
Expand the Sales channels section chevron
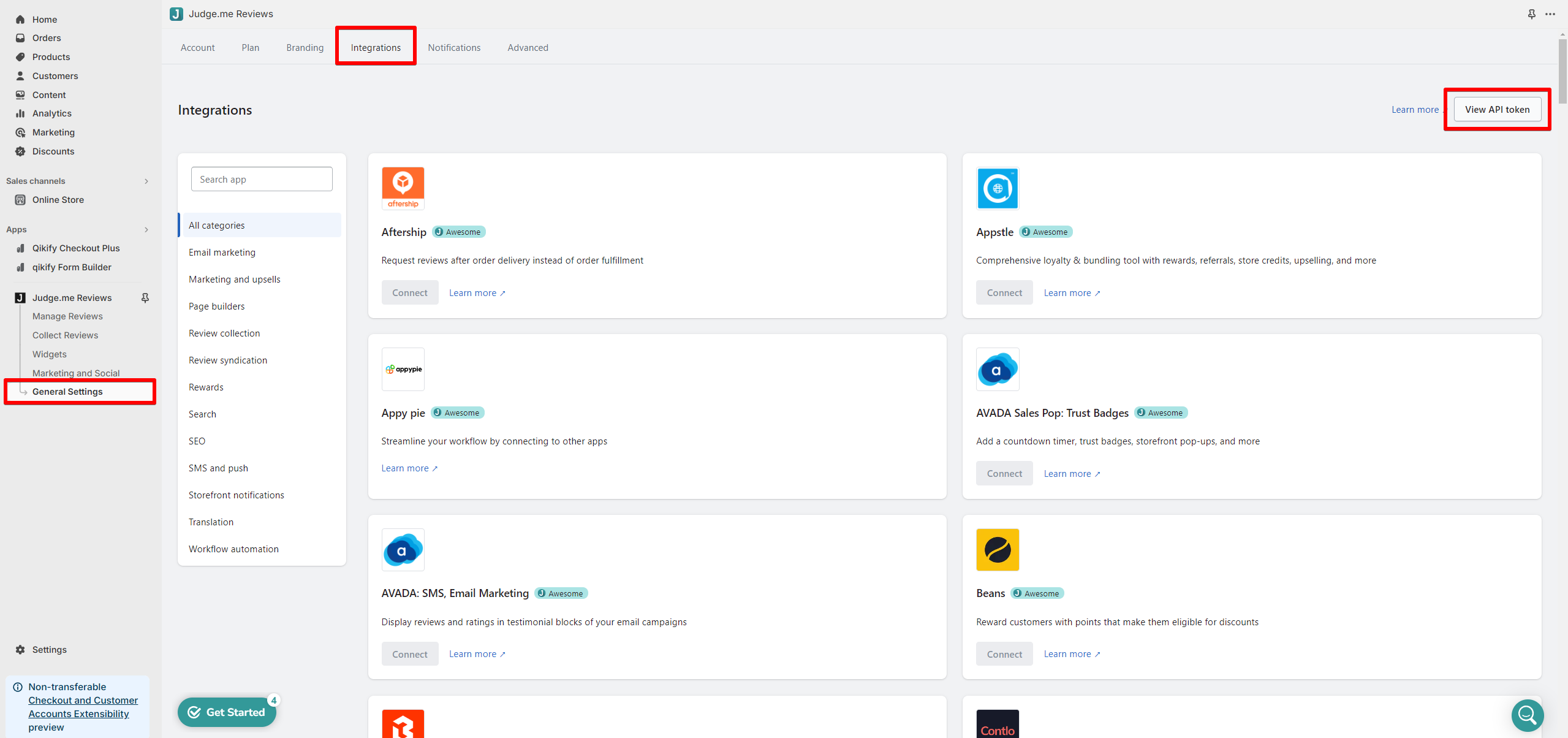coord(146,181)
